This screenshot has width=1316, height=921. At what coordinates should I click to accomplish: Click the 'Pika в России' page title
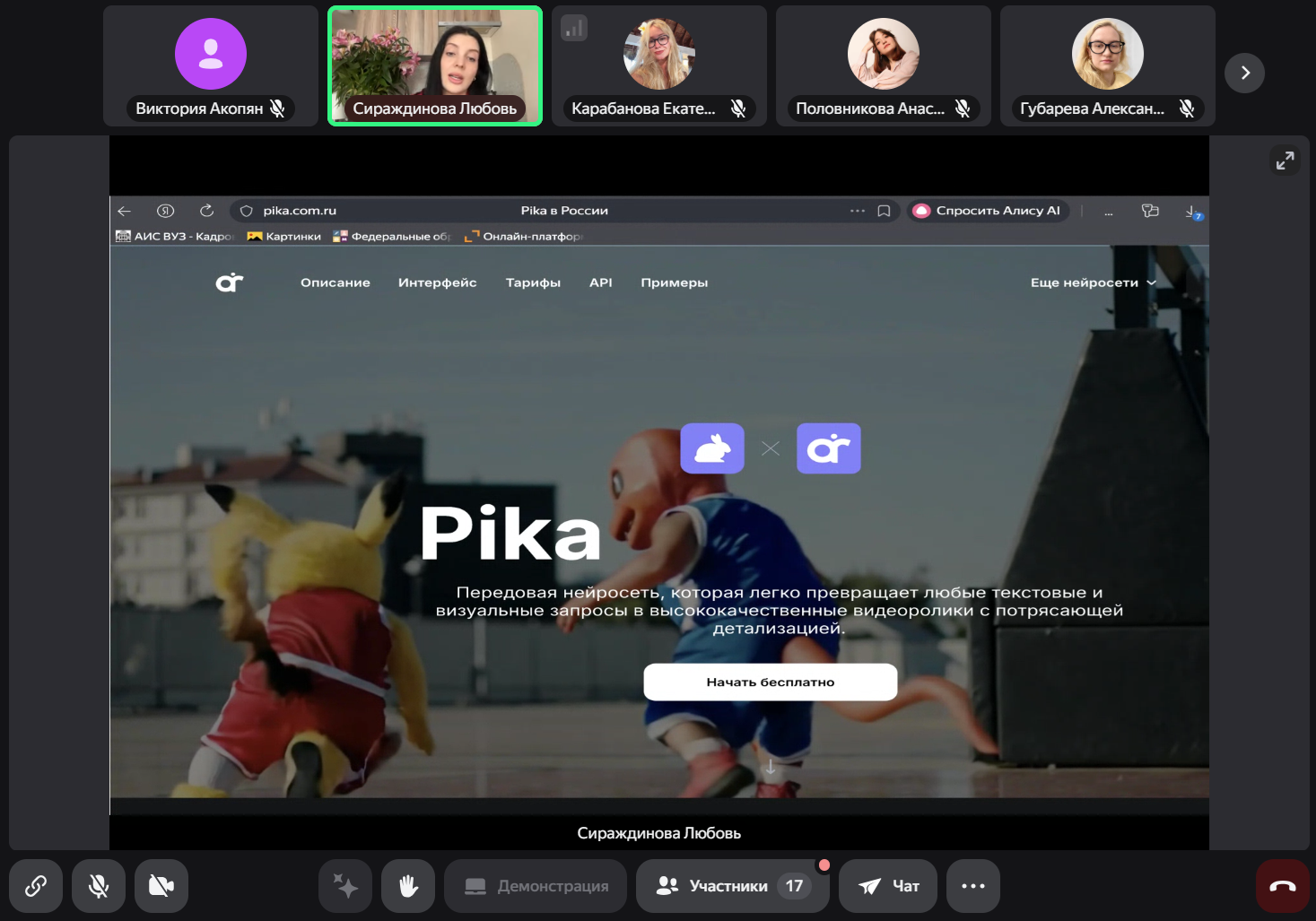click(x=564, y=211)
